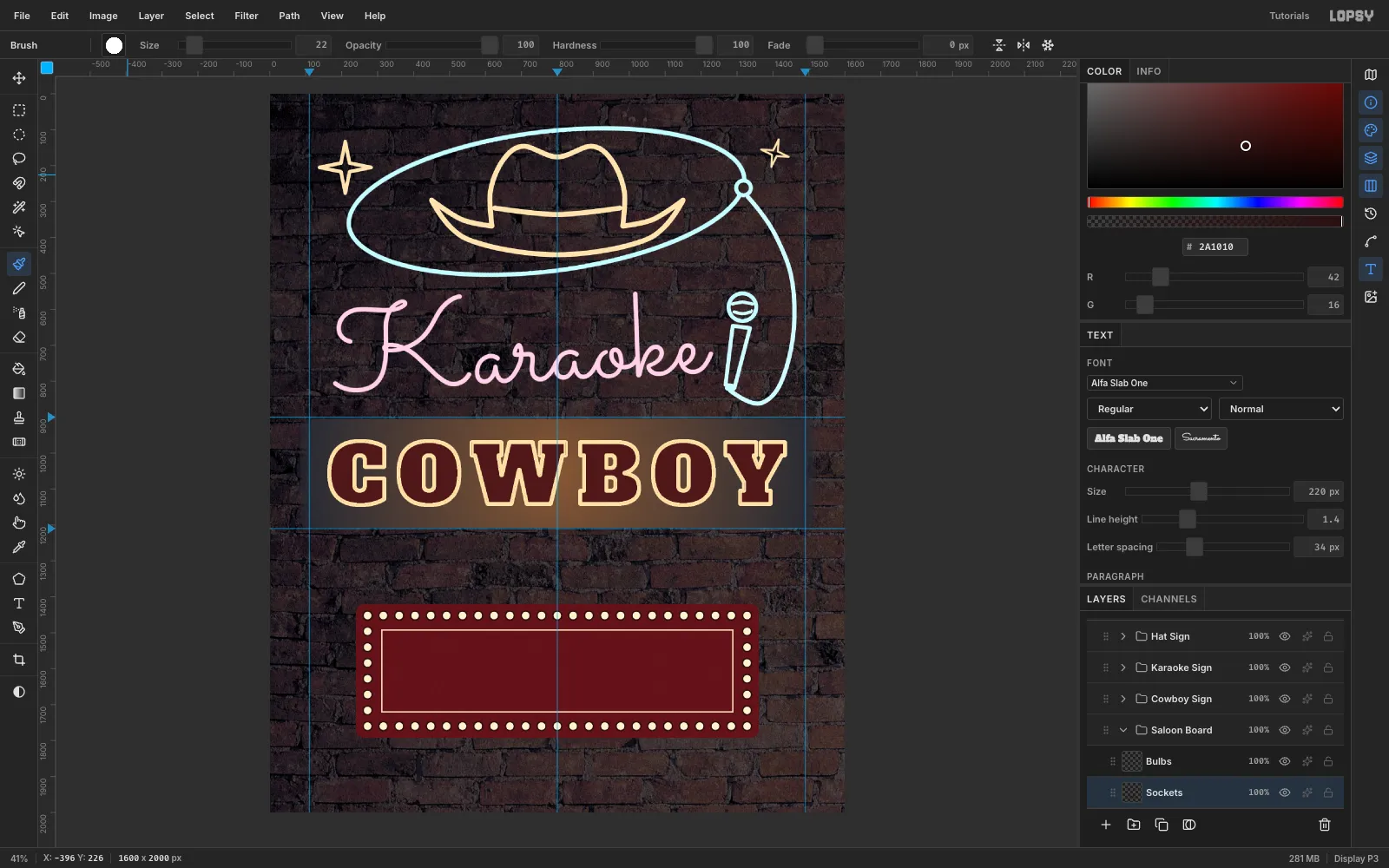Switch to the Channels tab
The height and width of the screenshot is (868, 1389).
tap(1168, 599)
